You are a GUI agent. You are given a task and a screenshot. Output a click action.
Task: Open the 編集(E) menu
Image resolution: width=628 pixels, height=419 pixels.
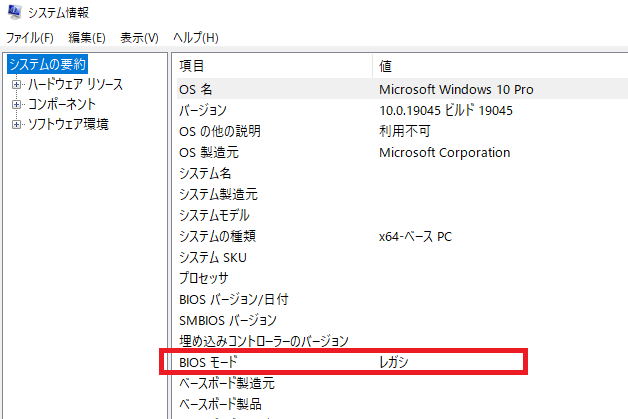tap(87, 38)
